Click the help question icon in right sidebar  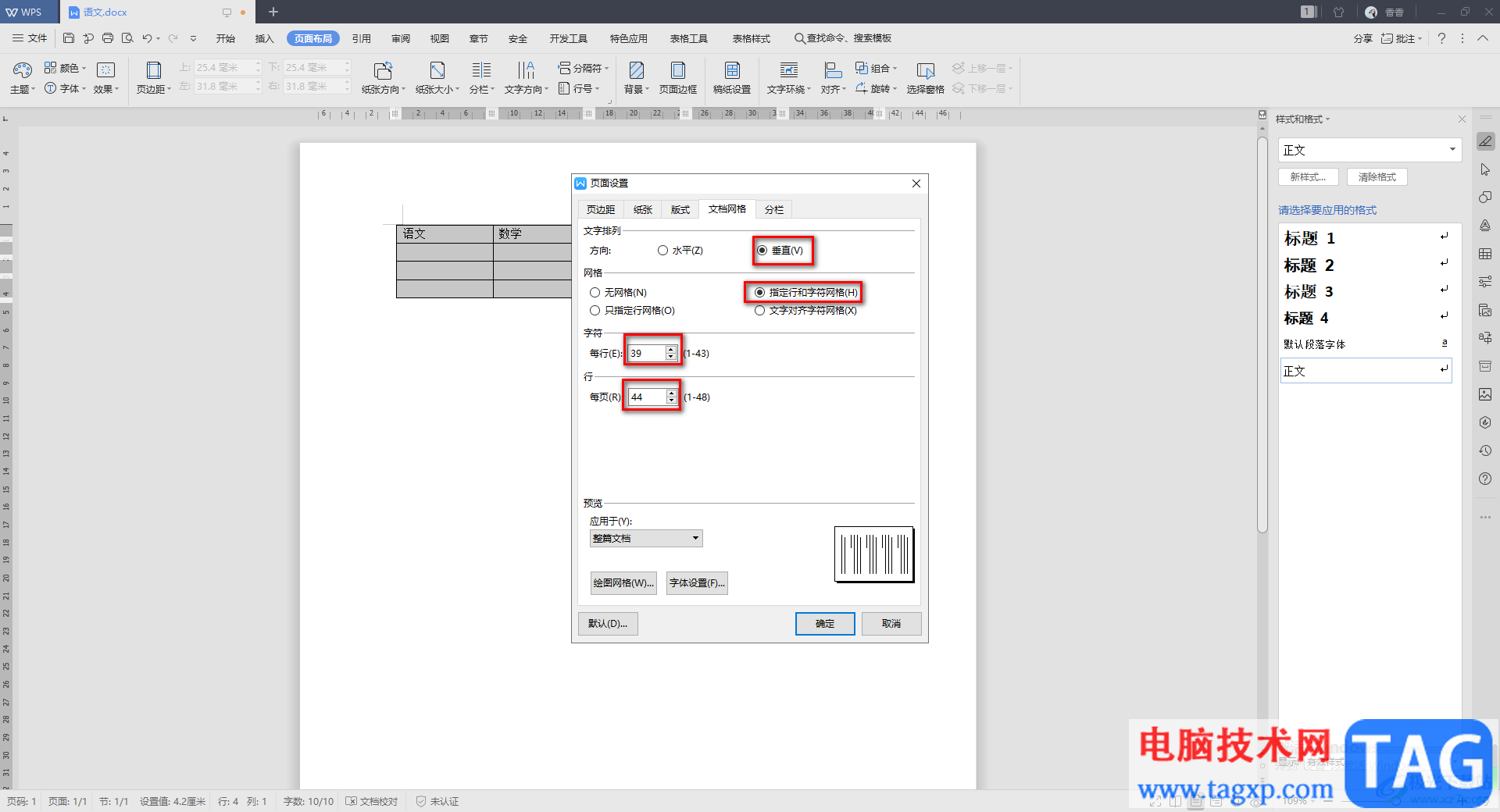click(1485, 479)
